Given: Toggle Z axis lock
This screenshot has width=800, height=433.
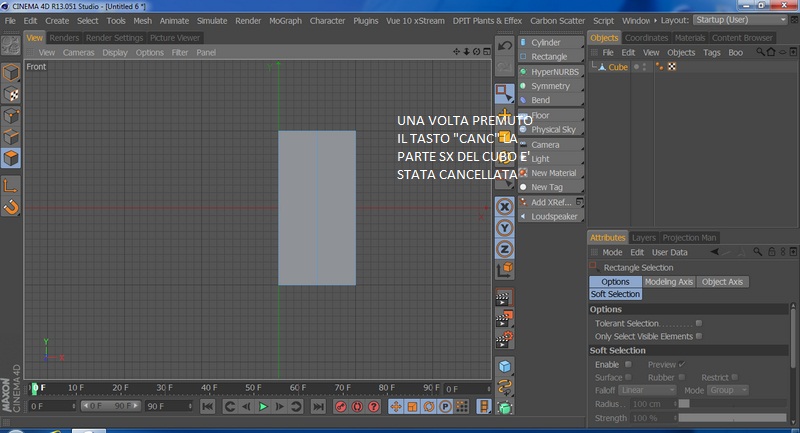Looking at the screenshot, I should pos(505,249).
